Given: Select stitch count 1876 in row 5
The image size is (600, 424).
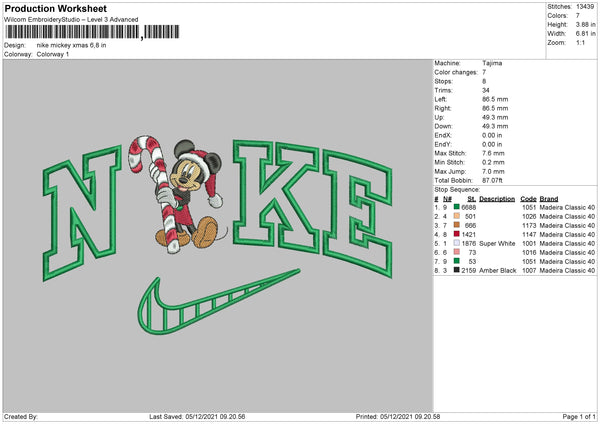Looking at the screenshot, I should pos(468,243).
